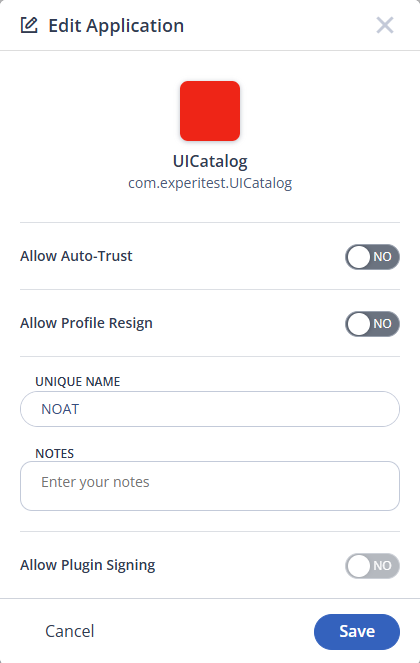420x663 pixels.
Task: Click the Allow Plugin Signing label
Action: pos(88,565)
